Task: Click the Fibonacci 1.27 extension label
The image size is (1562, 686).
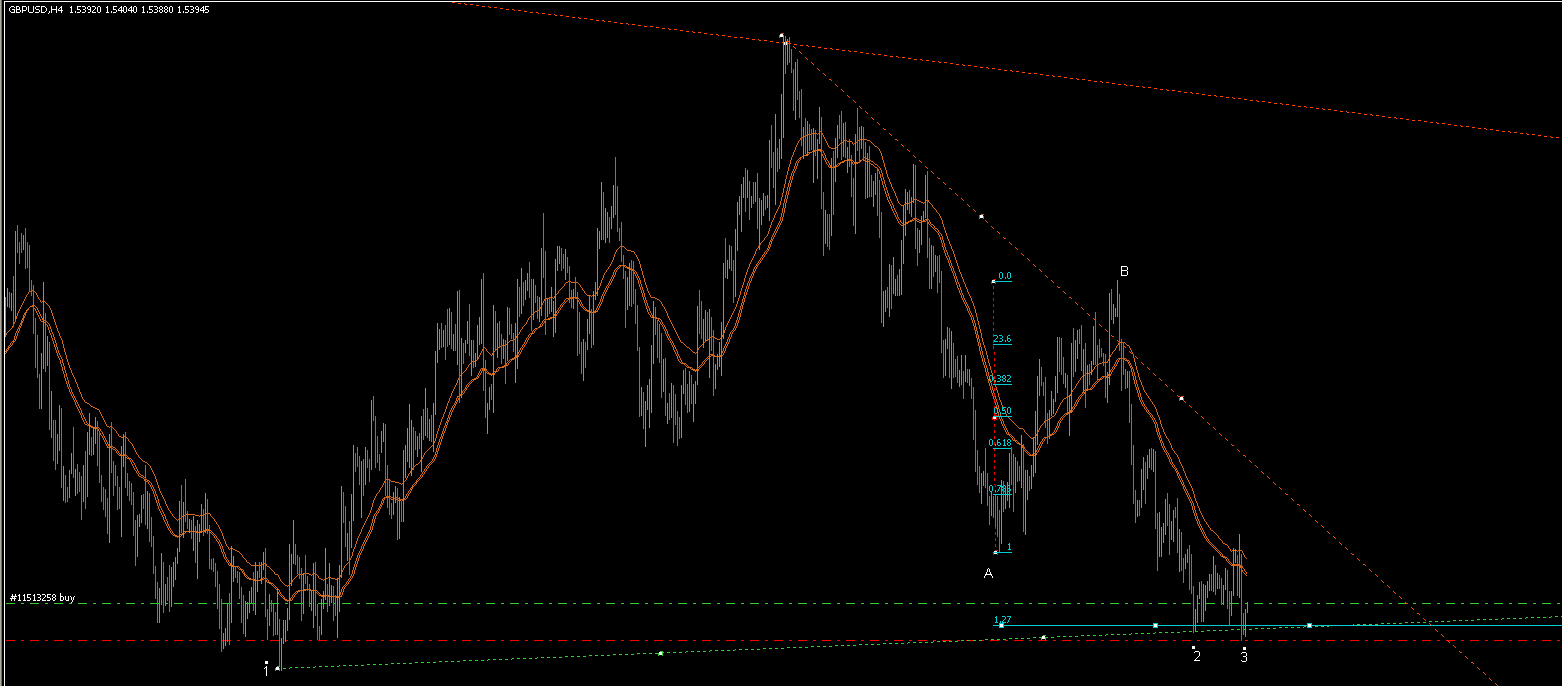Action: pos(1002,620)
